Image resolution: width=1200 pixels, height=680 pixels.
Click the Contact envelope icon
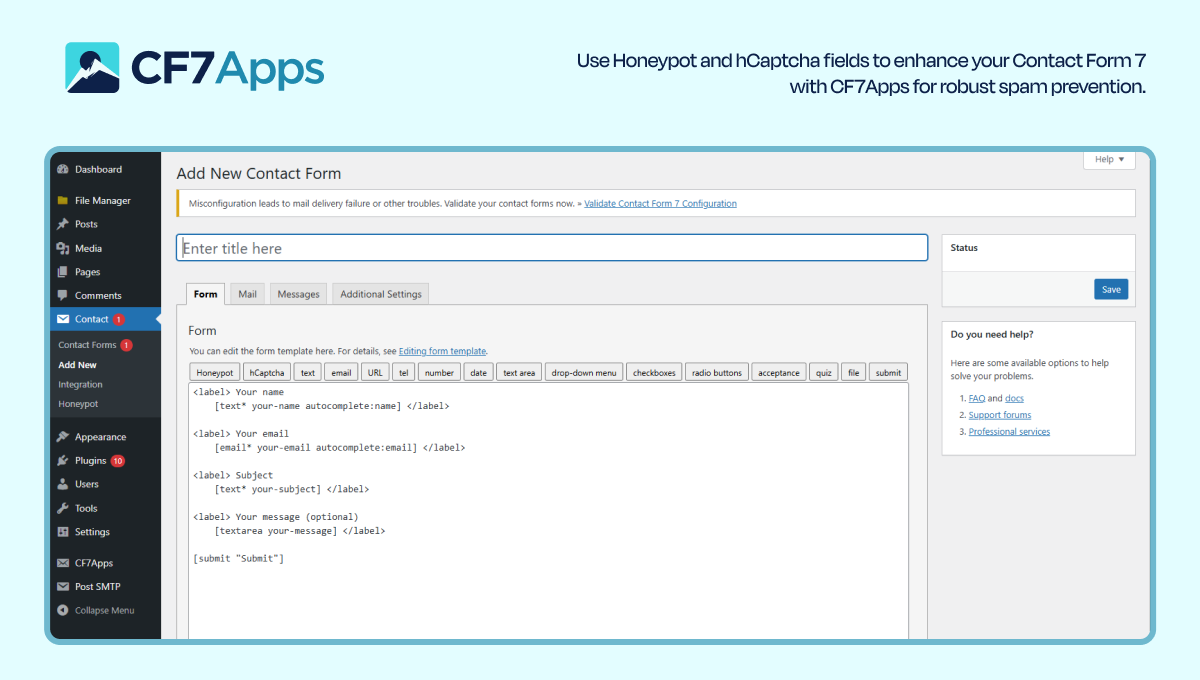point(63,319)
